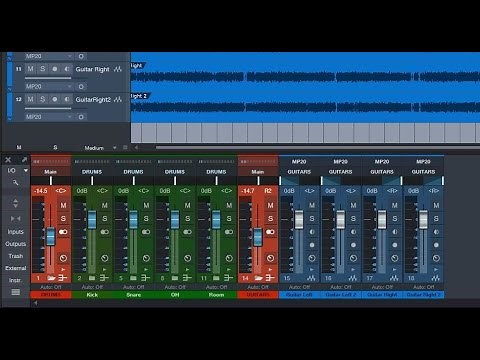The width and height of the screenshot is (480, 360).
Task: Click the Guitar Left channel automation clock icon
Action: pyautogui.click(x=312, y=258)
